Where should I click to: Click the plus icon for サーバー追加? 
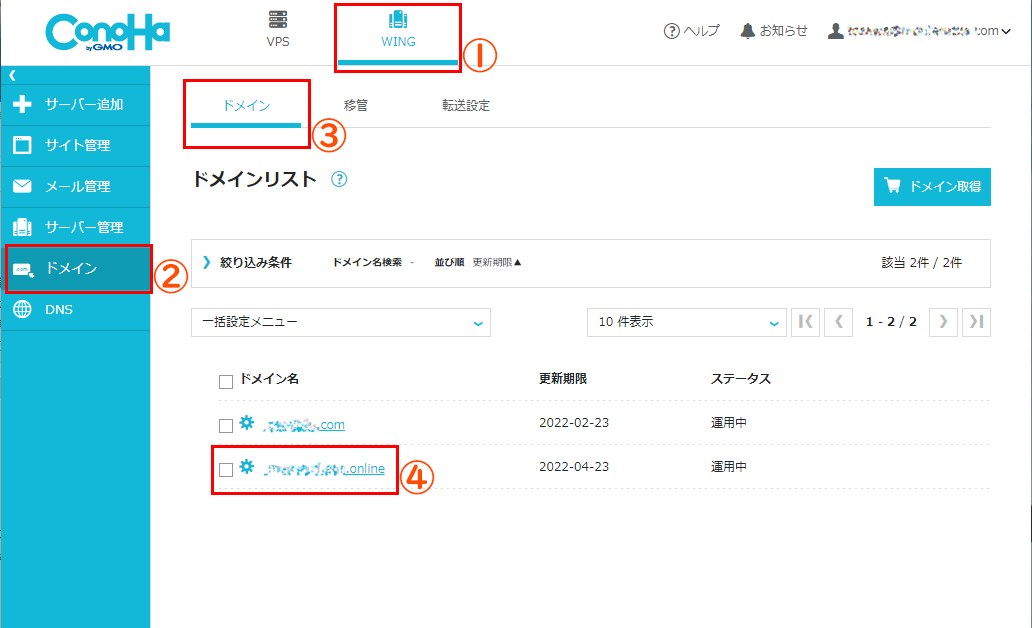click(22, 104)
